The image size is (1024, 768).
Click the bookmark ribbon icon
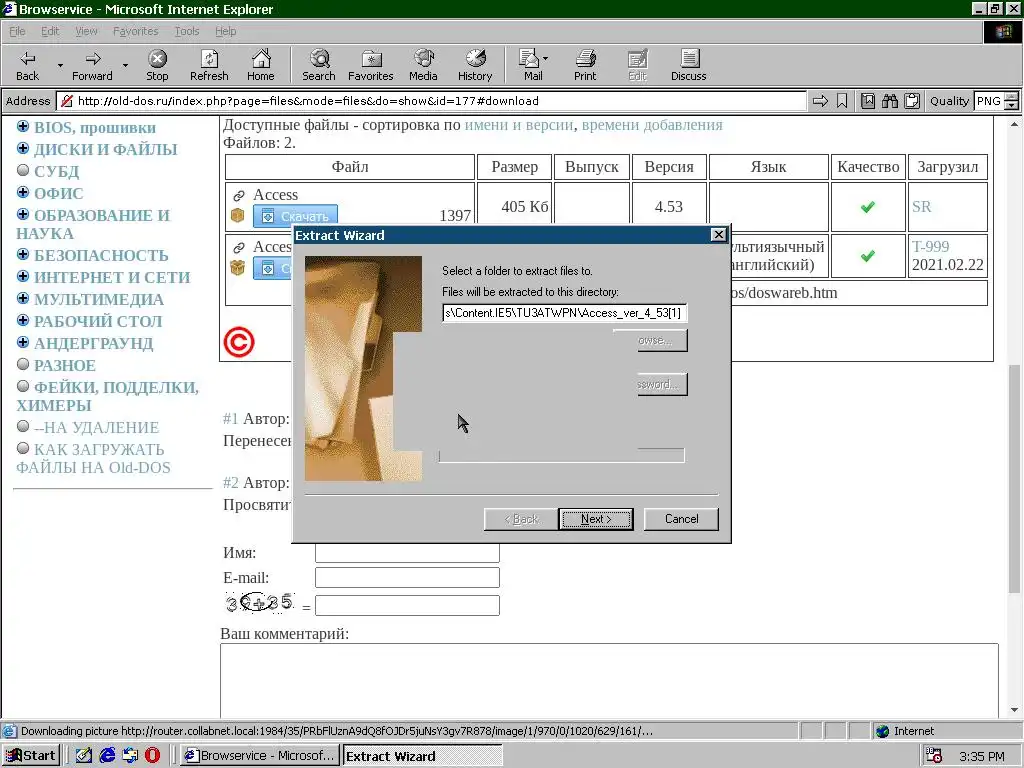(x=842, y=101)
